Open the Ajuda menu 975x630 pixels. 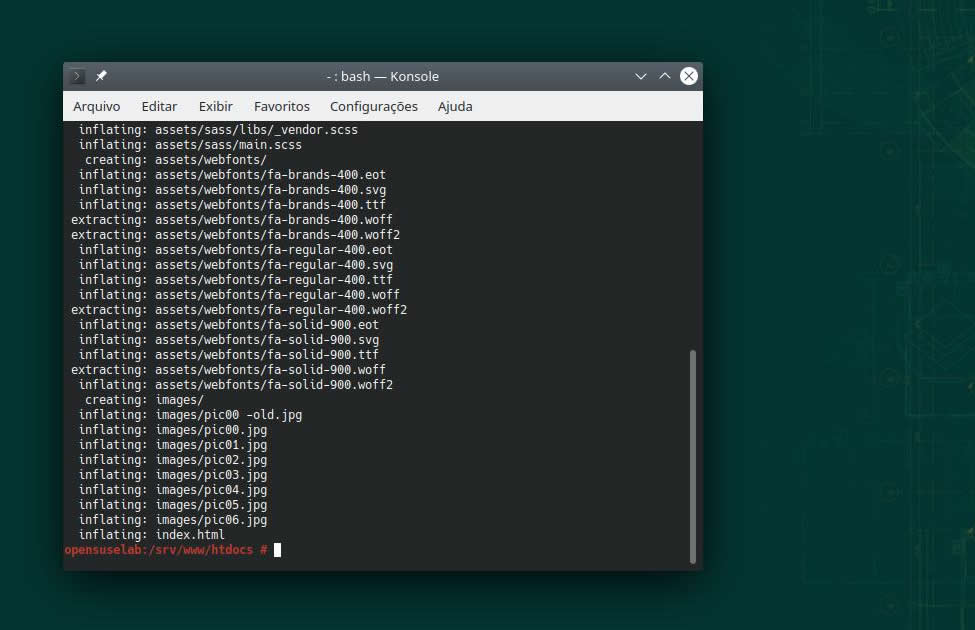tap(455, 106)
